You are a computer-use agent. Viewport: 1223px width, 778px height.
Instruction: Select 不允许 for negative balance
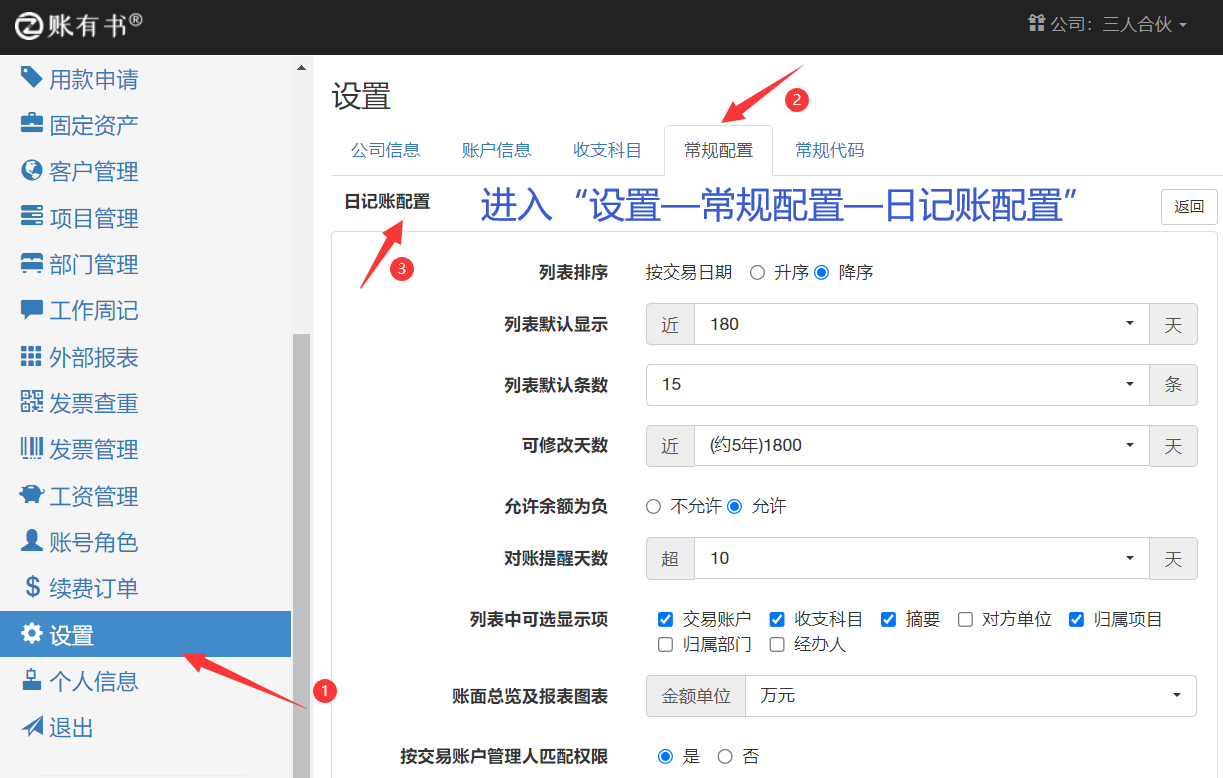654,507
